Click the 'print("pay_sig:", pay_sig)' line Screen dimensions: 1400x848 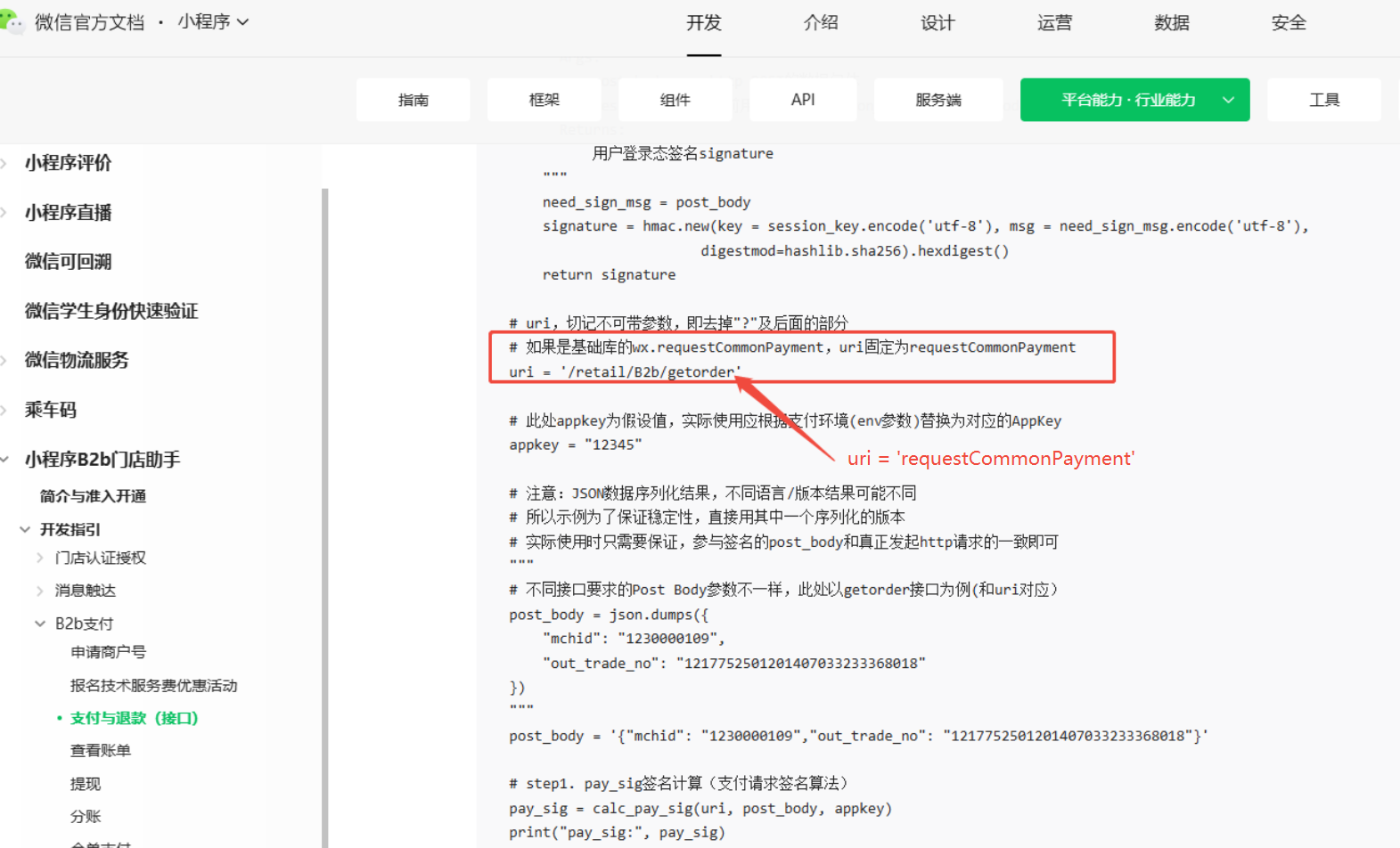618,832
